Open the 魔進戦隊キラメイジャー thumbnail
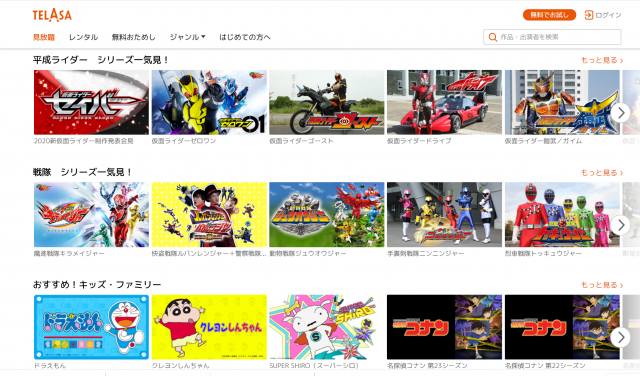The width and height of the screenshot is (640, 376). coord(91,214)
